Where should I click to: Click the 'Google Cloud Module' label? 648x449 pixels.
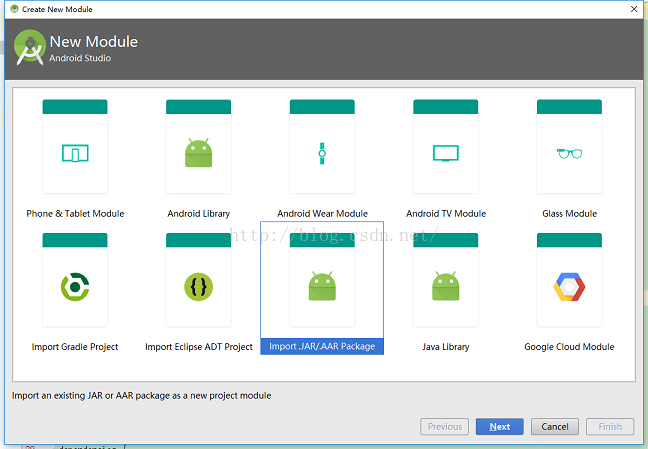pos(569,346)
